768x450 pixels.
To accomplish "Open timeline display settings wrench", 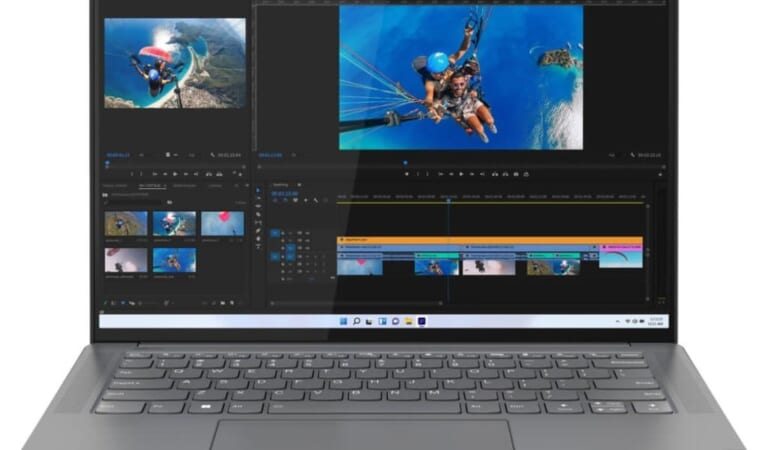I will point(316,200).
